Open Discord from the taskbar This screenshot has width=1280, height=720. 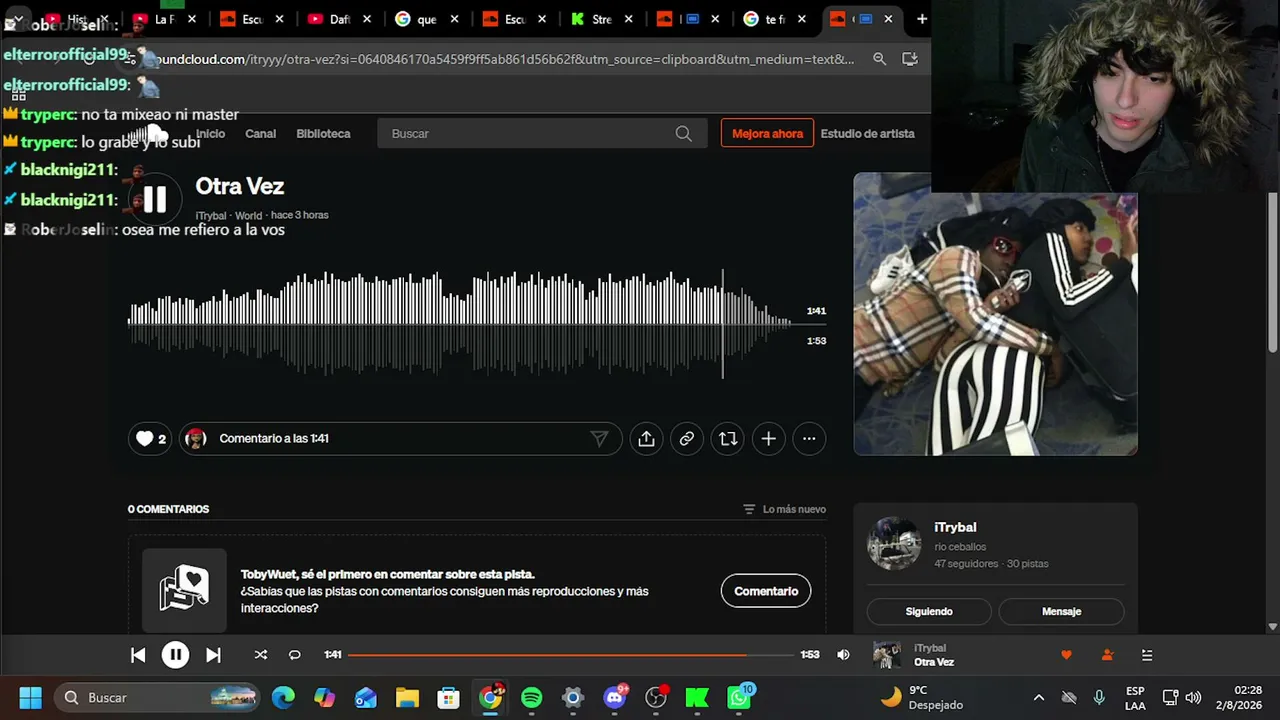614,697
